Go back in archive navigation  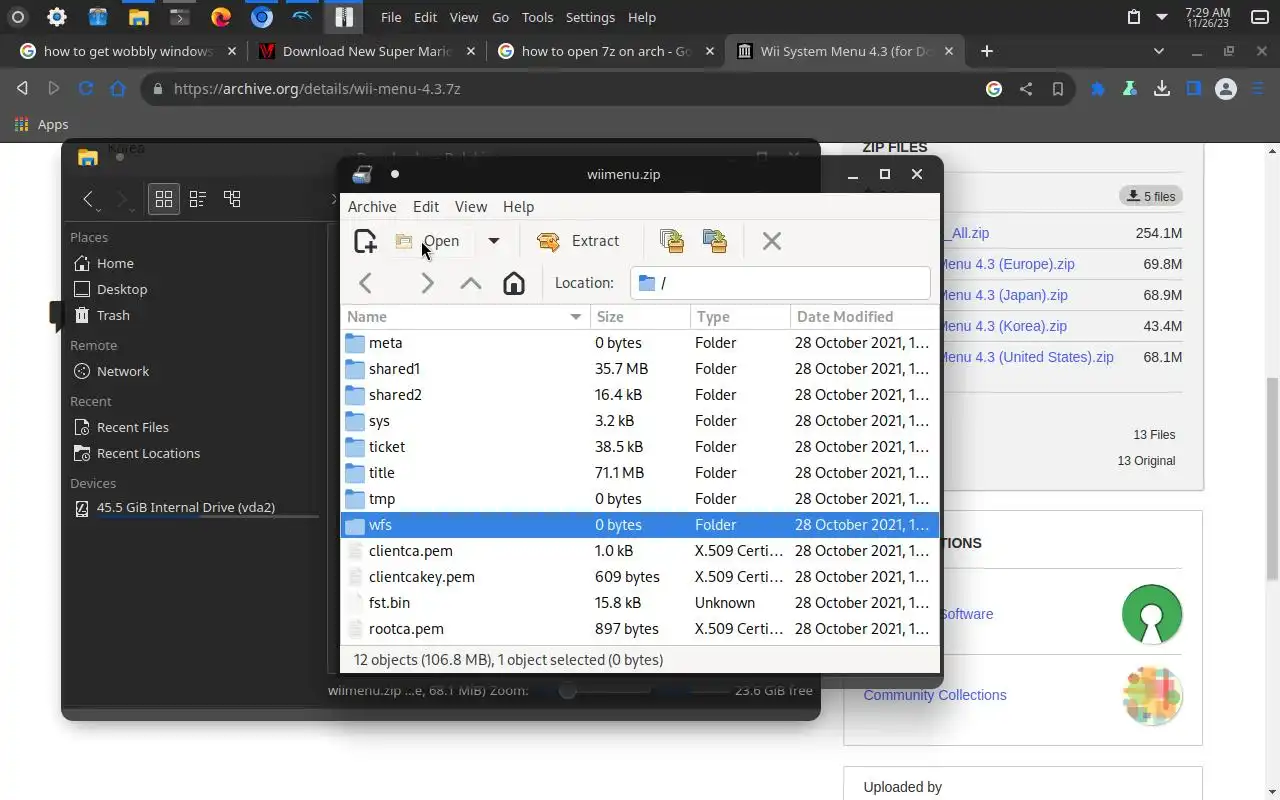(366, 283)
